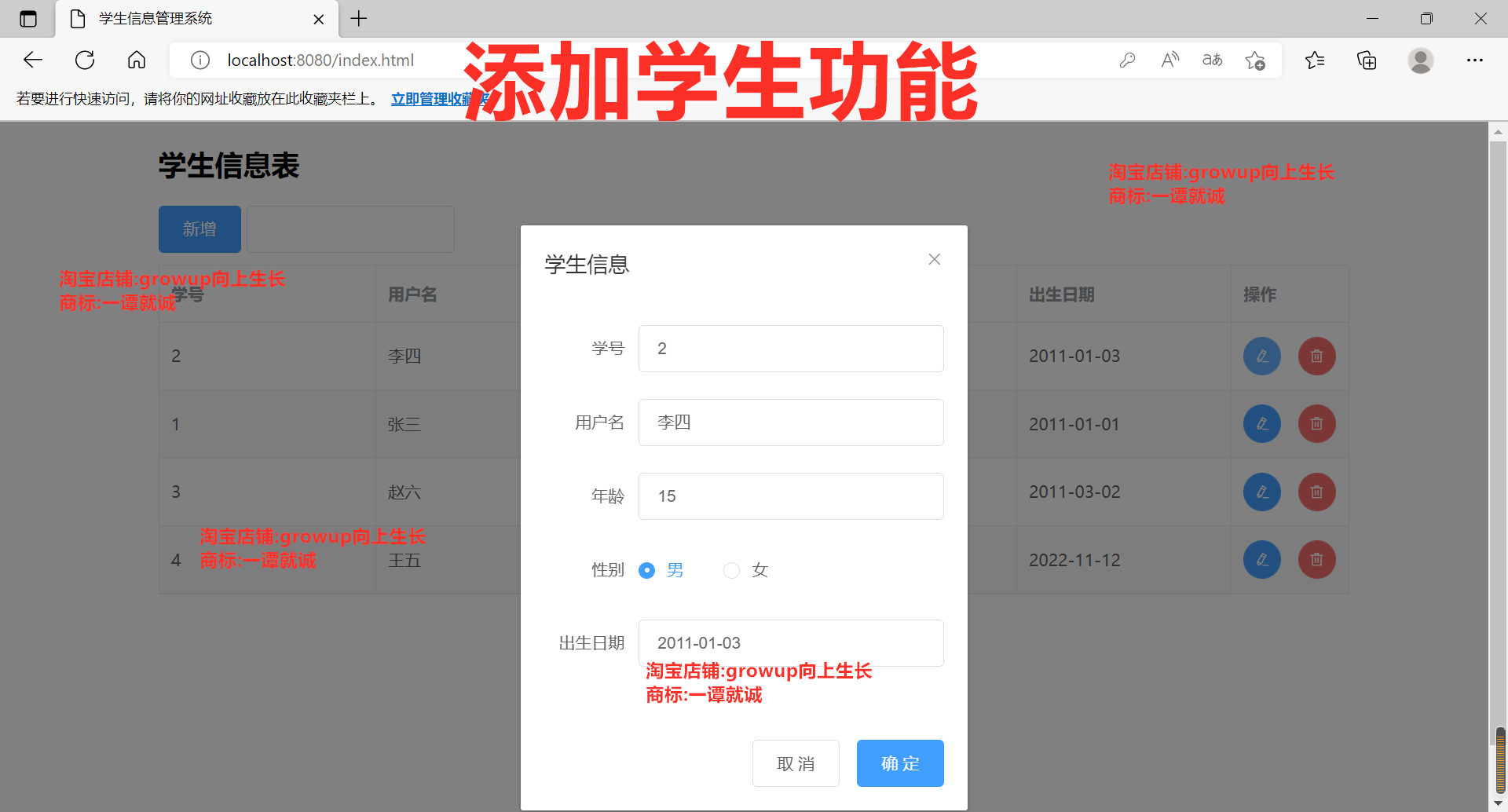Open a new browser tab
Image resolution: width=1508 pixels, height=812 pixels.
(x=359, y=19)
